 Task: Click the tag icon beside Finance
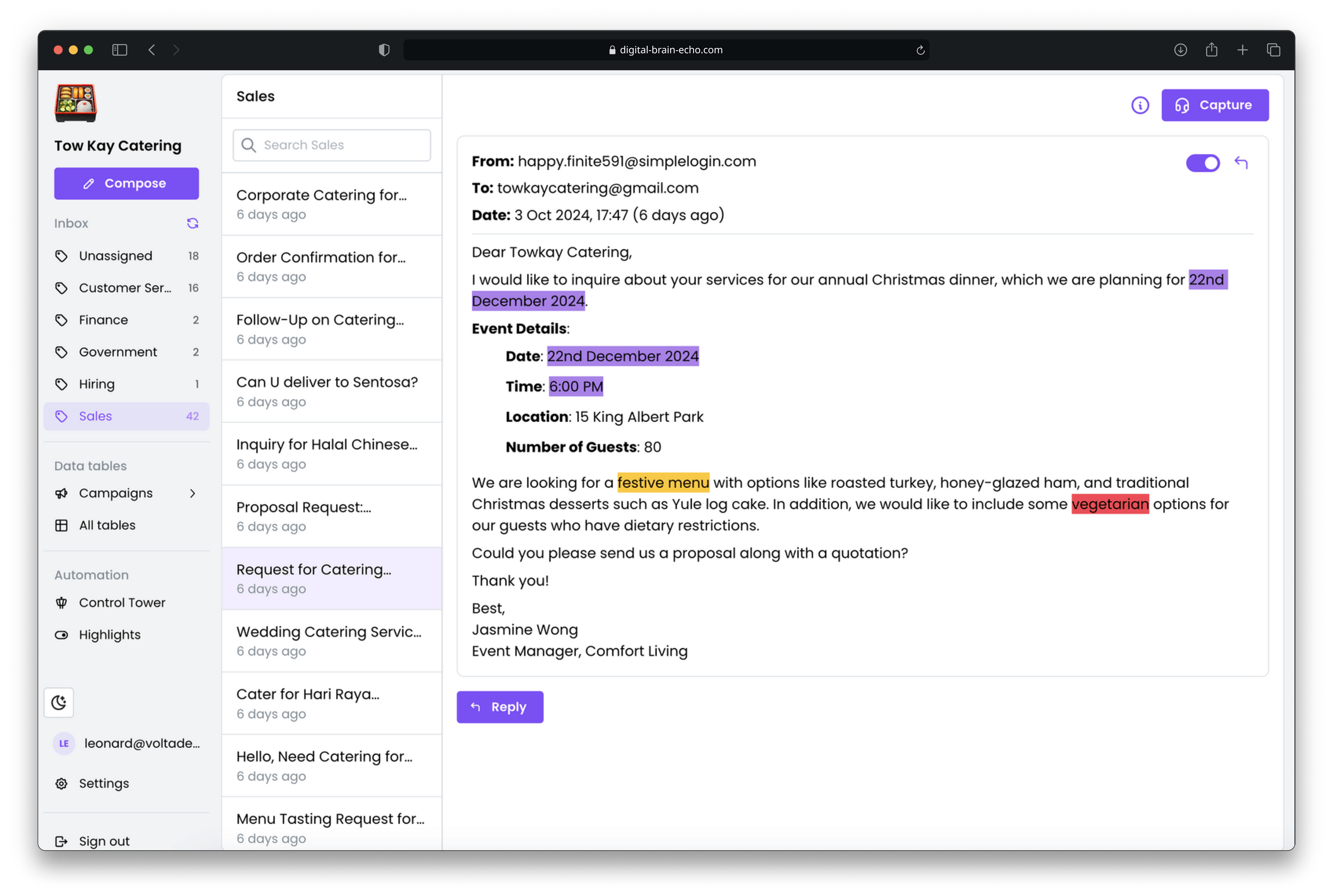coord(61,320)
